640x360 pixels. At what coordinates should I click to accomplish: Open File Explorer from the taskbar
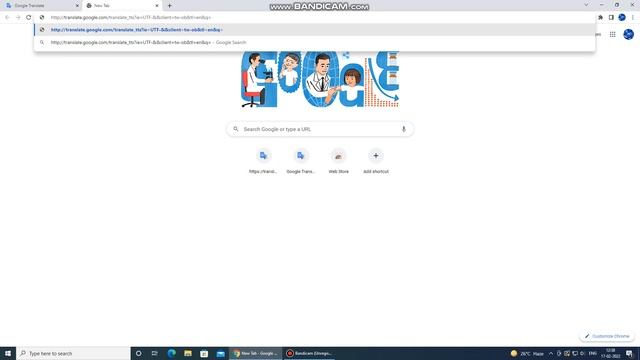(x=188, y=353)
